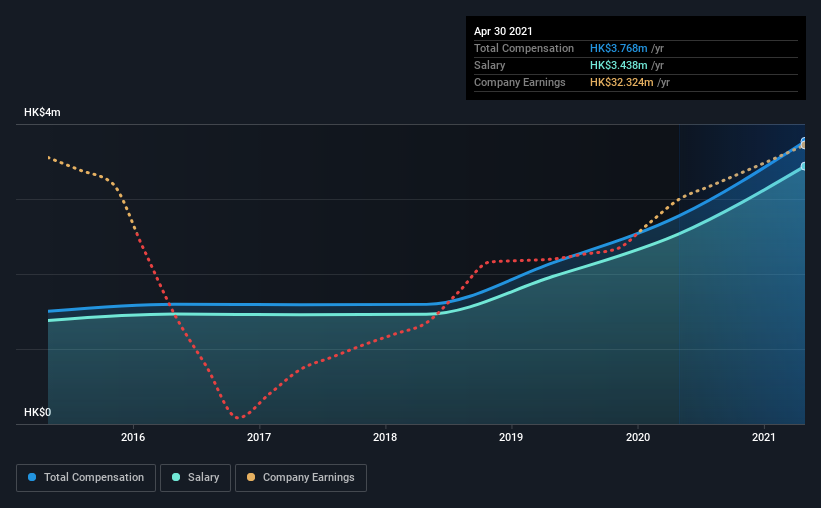821x508 pixels.
Task: Click the HK$4m y-axis label
Action: tap(42, 113)
